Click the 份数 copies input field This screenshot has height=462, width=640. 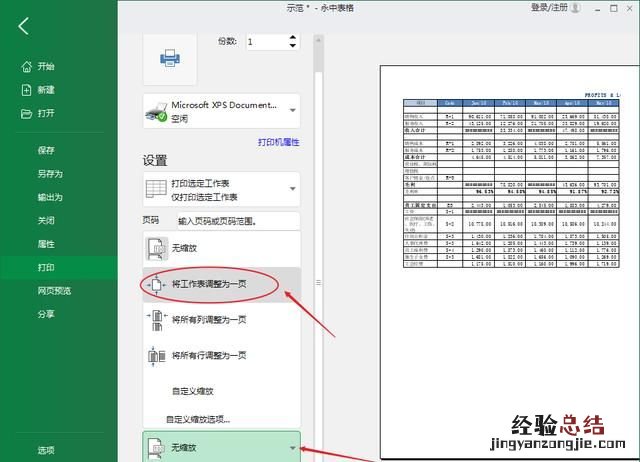coord(267,42)
